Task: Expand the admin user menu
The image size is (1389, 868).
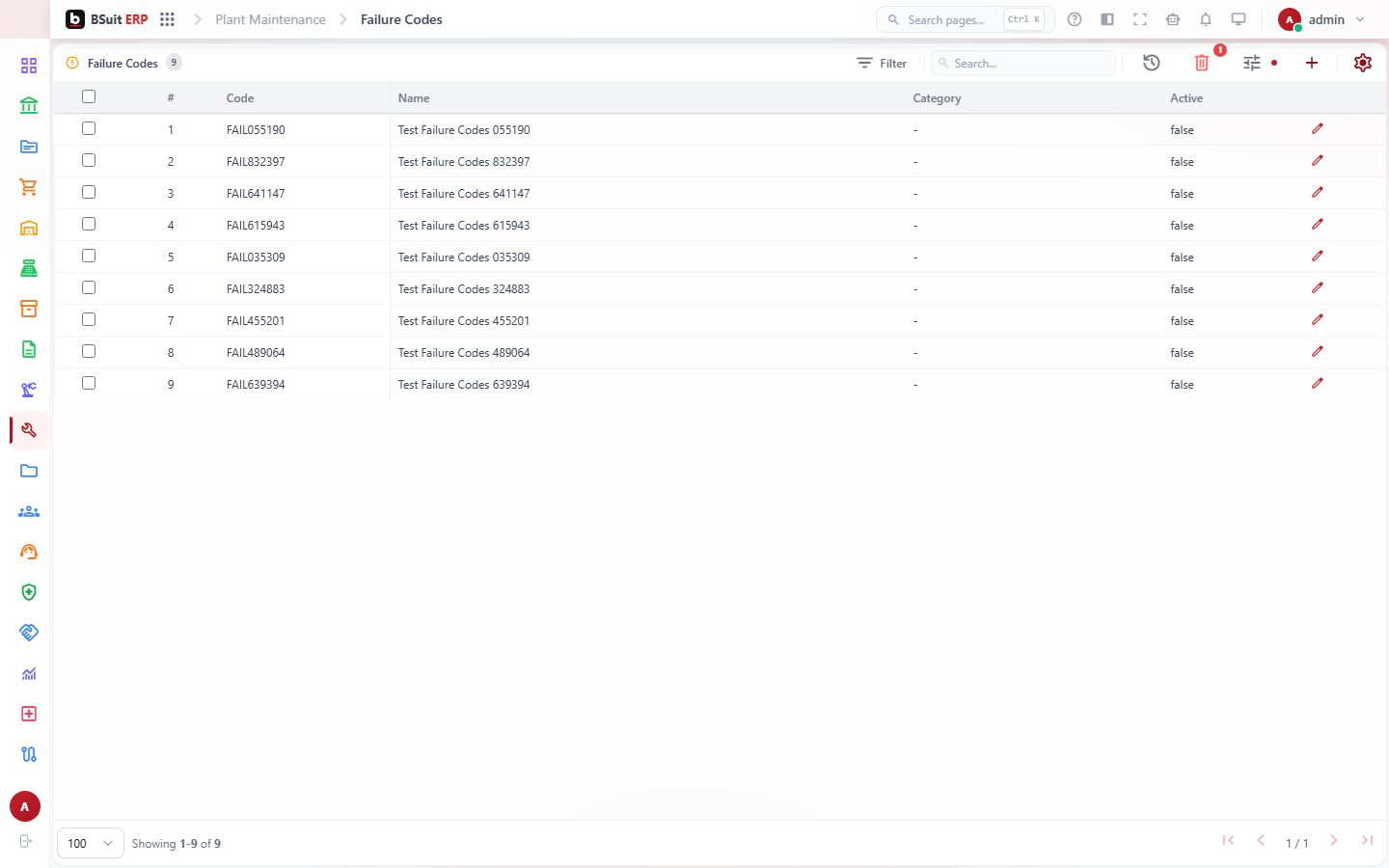Action: (x=1321, y=19)
